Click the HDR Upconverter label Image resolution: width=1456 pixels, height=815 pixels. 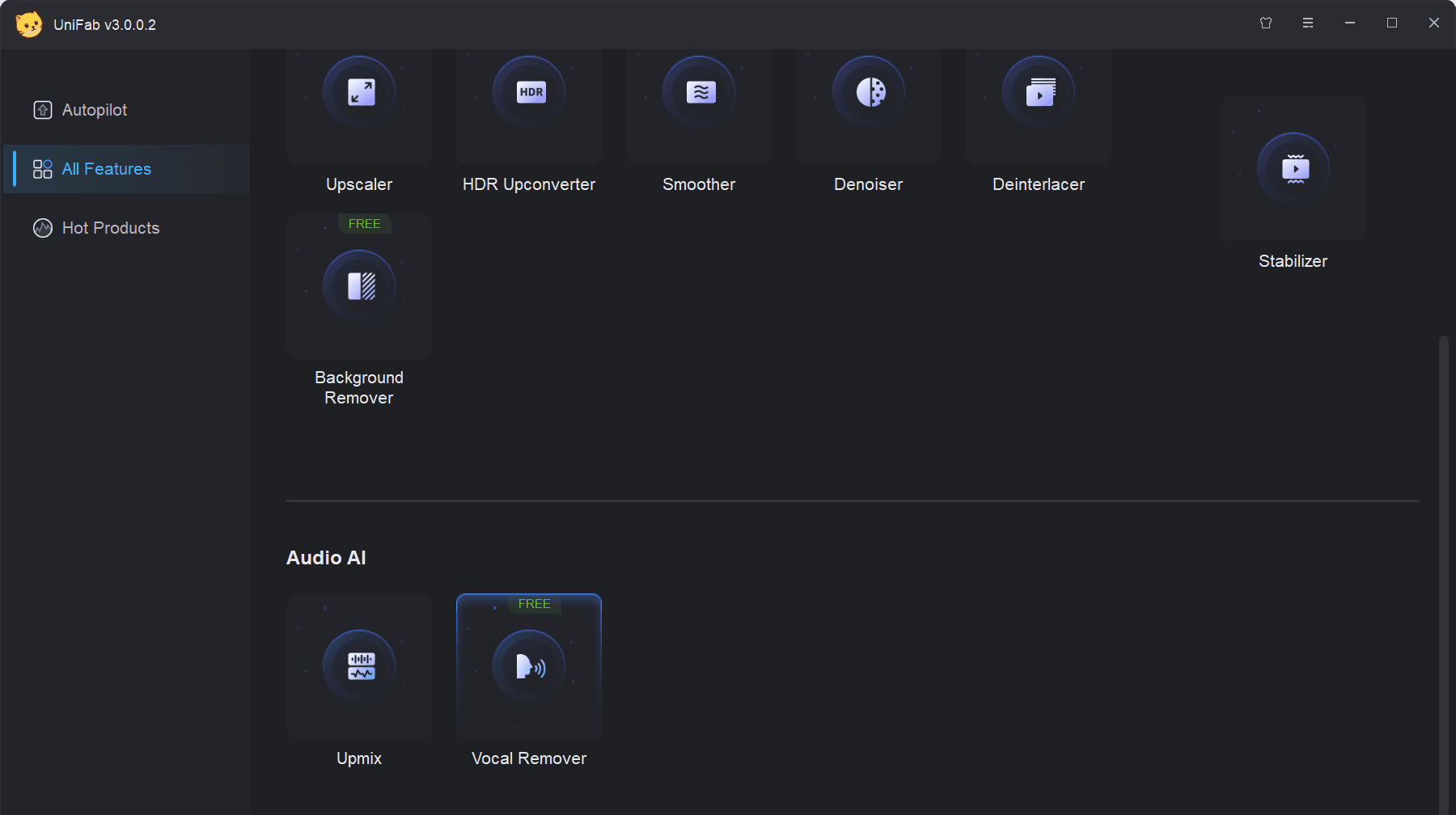coord(529,184)
